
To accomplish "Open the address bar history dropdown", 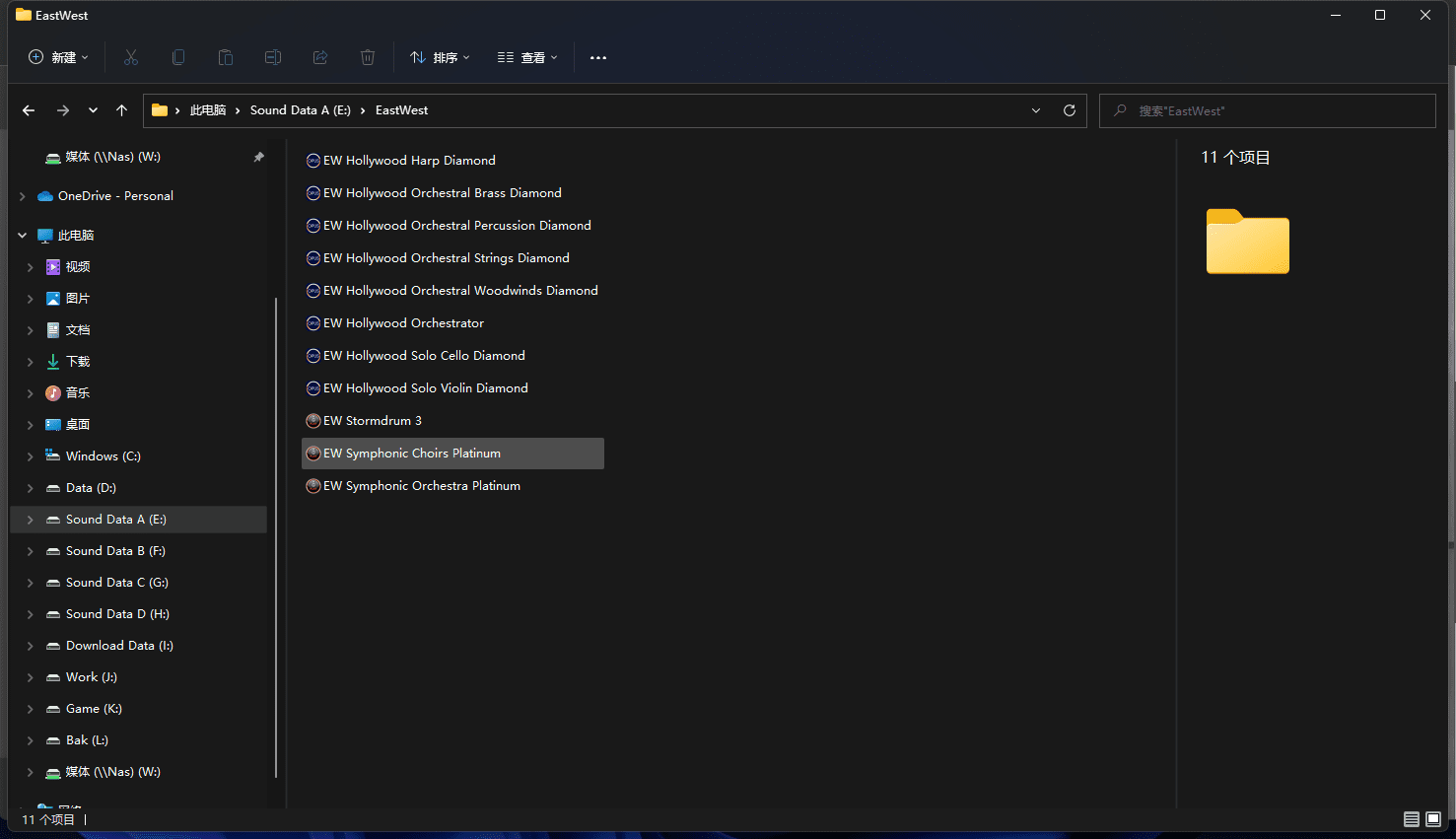I will click(x=1035, y=110).
